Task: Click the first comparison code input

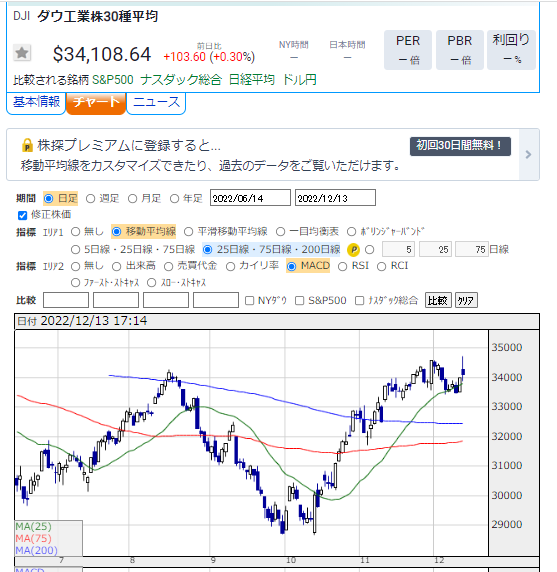Action: click(x=66, y=300)
